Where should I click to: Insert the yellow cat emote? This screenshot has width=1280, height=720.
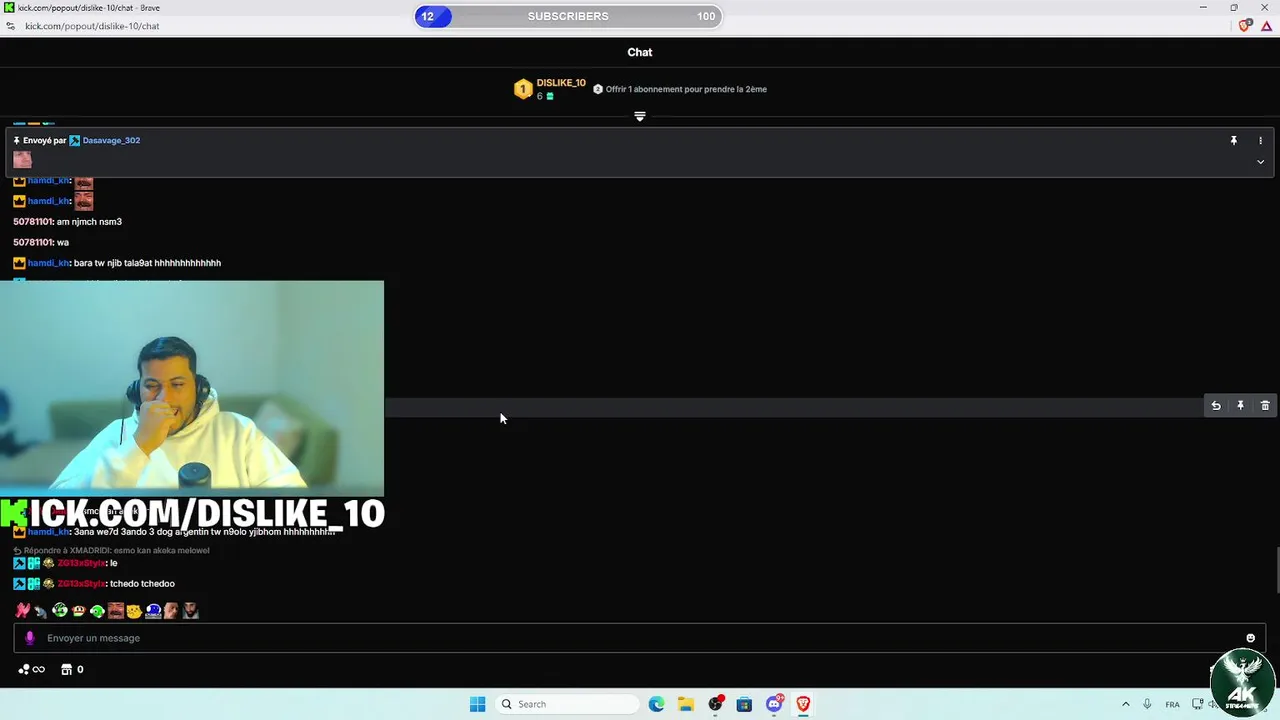point(134,611)
